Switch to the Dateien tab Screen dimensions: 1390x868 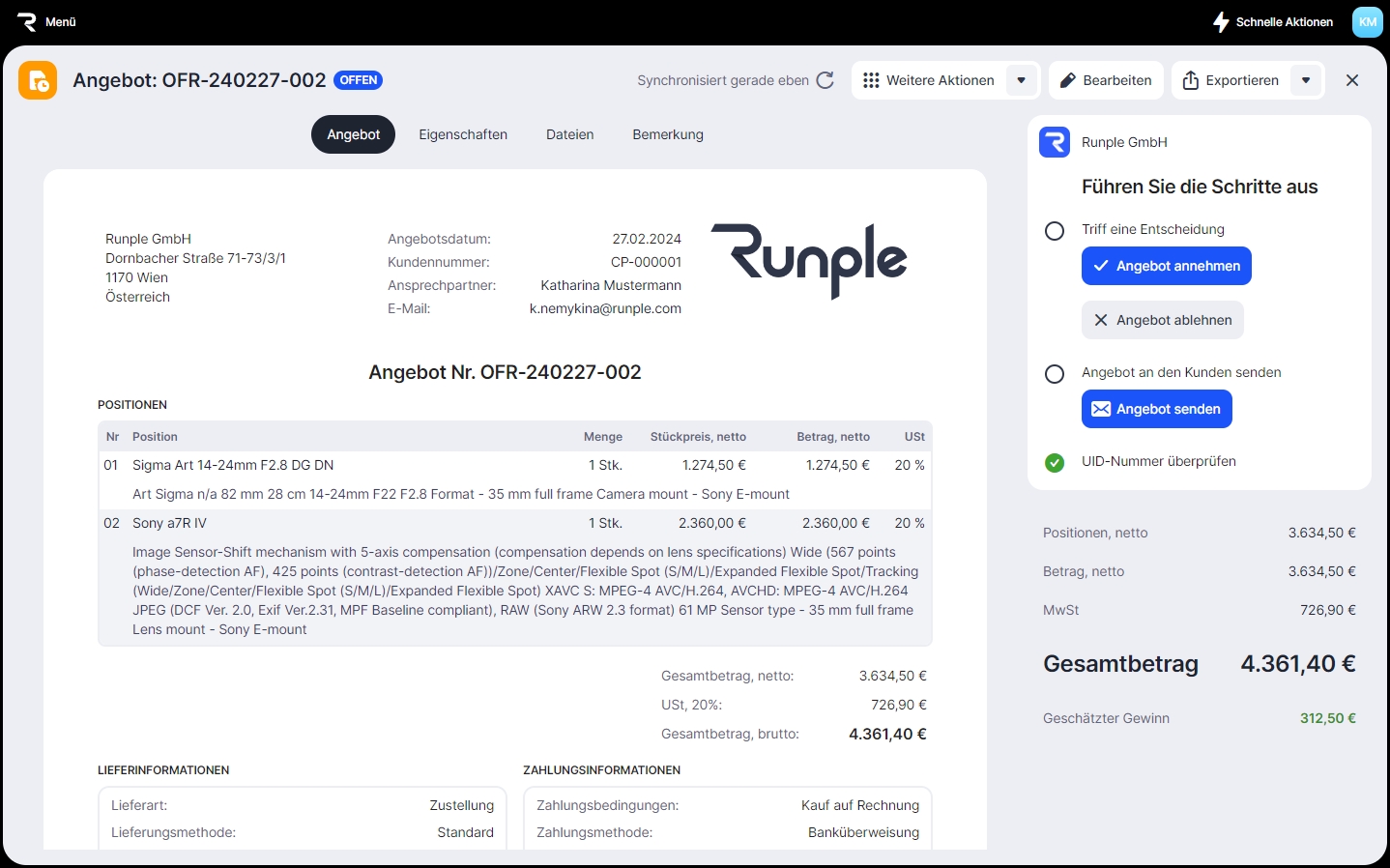point(569,134)
